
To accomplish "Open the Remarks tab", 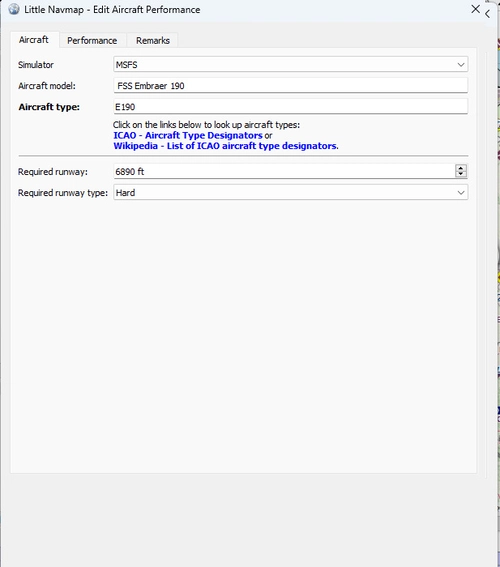I will [153, 40].
